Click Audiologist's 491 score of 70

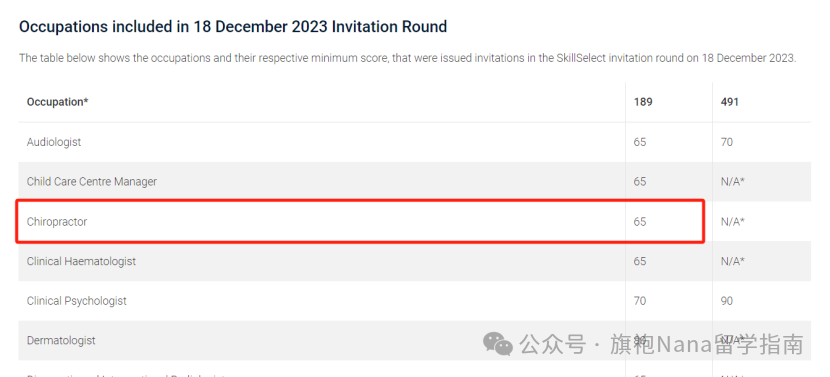[726, 142]
